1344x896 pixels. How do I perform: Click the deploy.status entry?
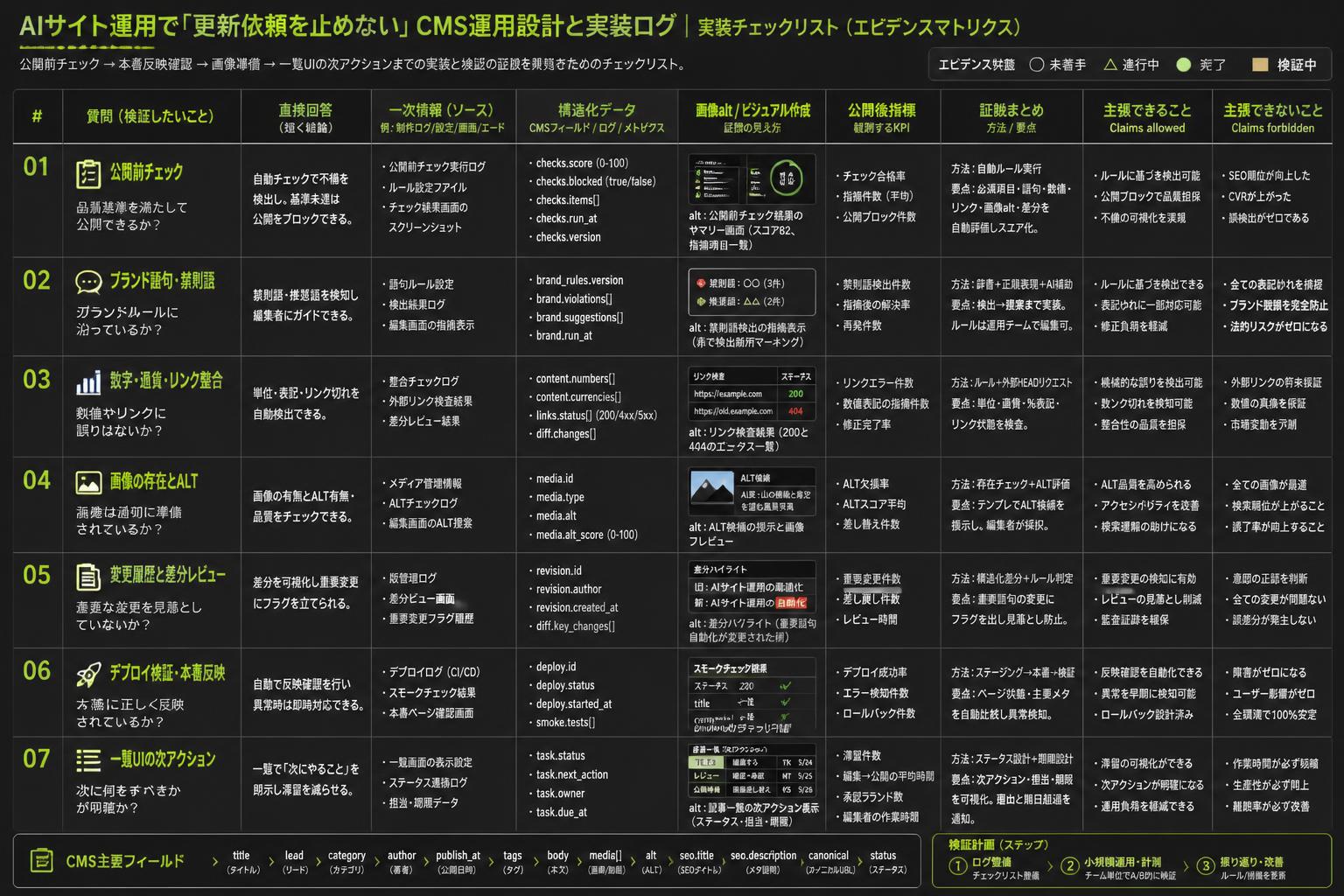click(x=565, y=685)
